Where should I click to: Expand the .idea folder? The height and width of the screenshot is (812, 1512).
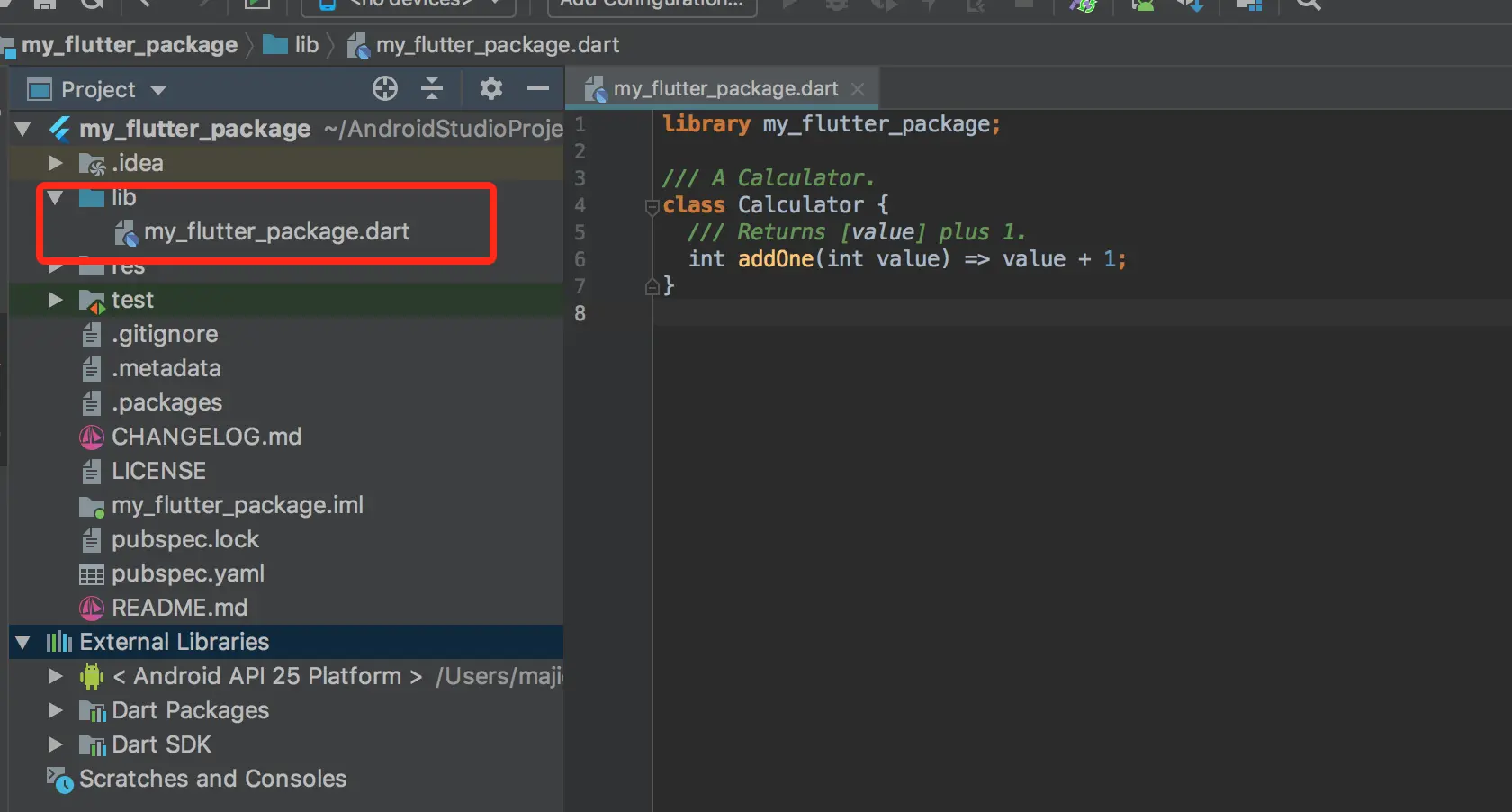(x=56, y=163)
